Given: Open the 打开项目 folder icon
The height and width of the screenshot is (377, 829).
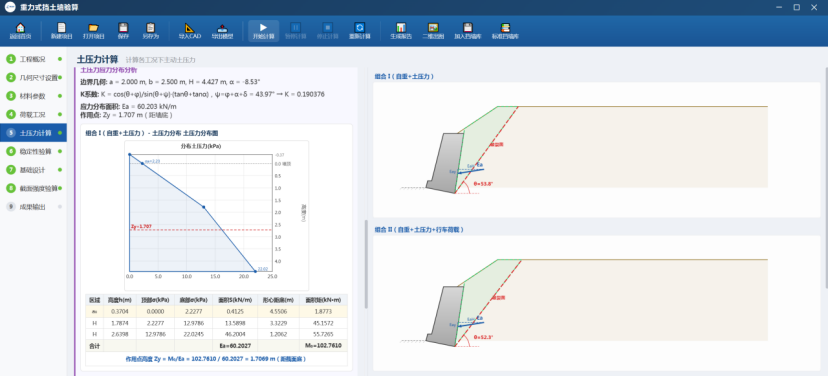Looking at the screenshot, I should [93, 31].
